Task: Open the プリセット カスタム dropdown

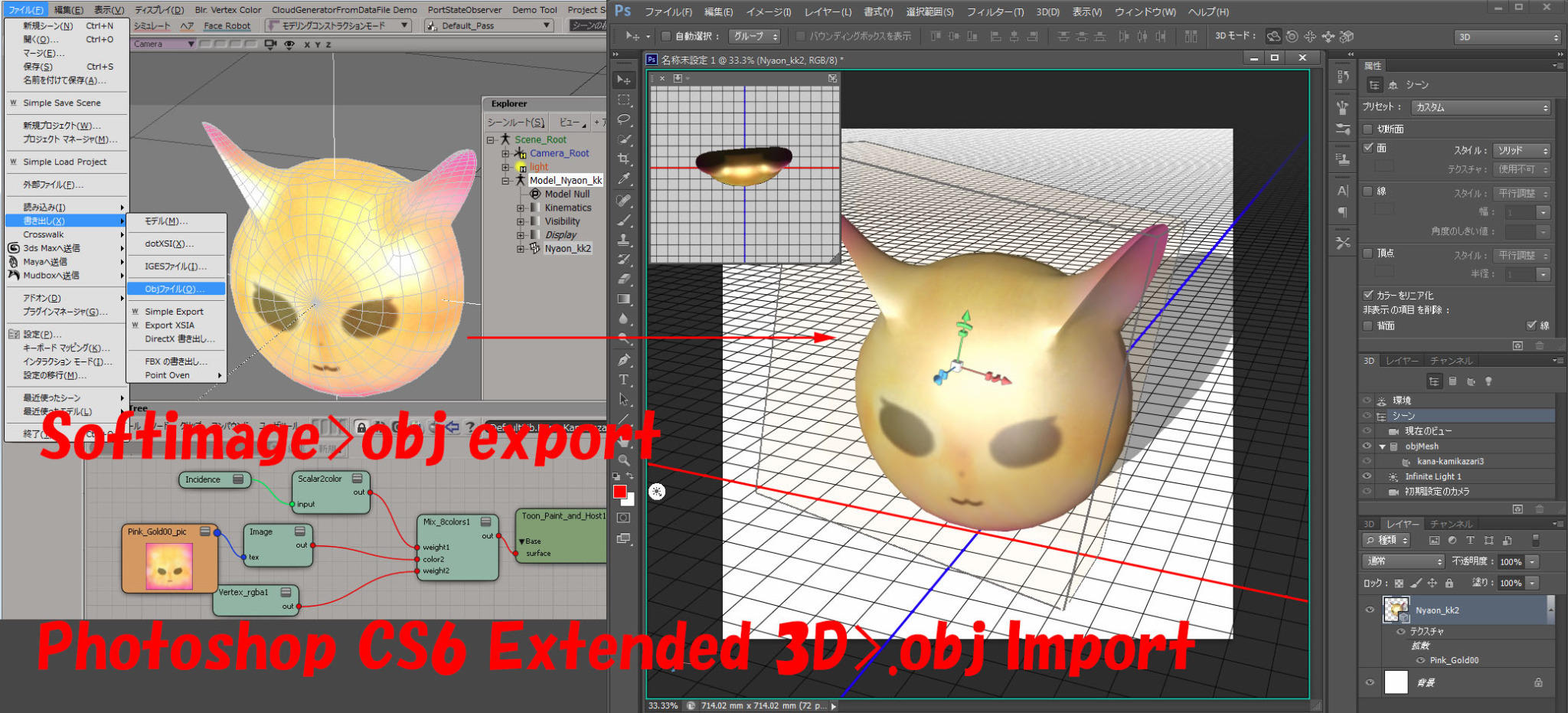Action: point(1481,107)
